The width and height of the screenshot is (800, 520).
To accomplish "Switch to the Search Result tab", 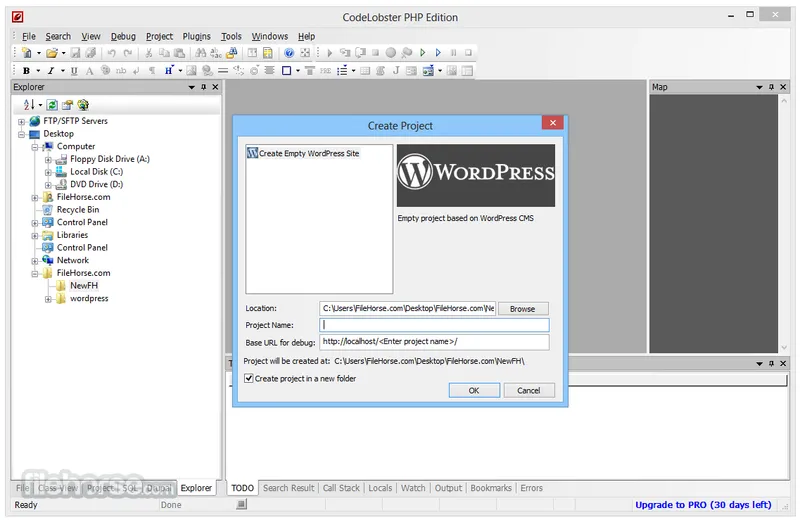I will [288, 488].
